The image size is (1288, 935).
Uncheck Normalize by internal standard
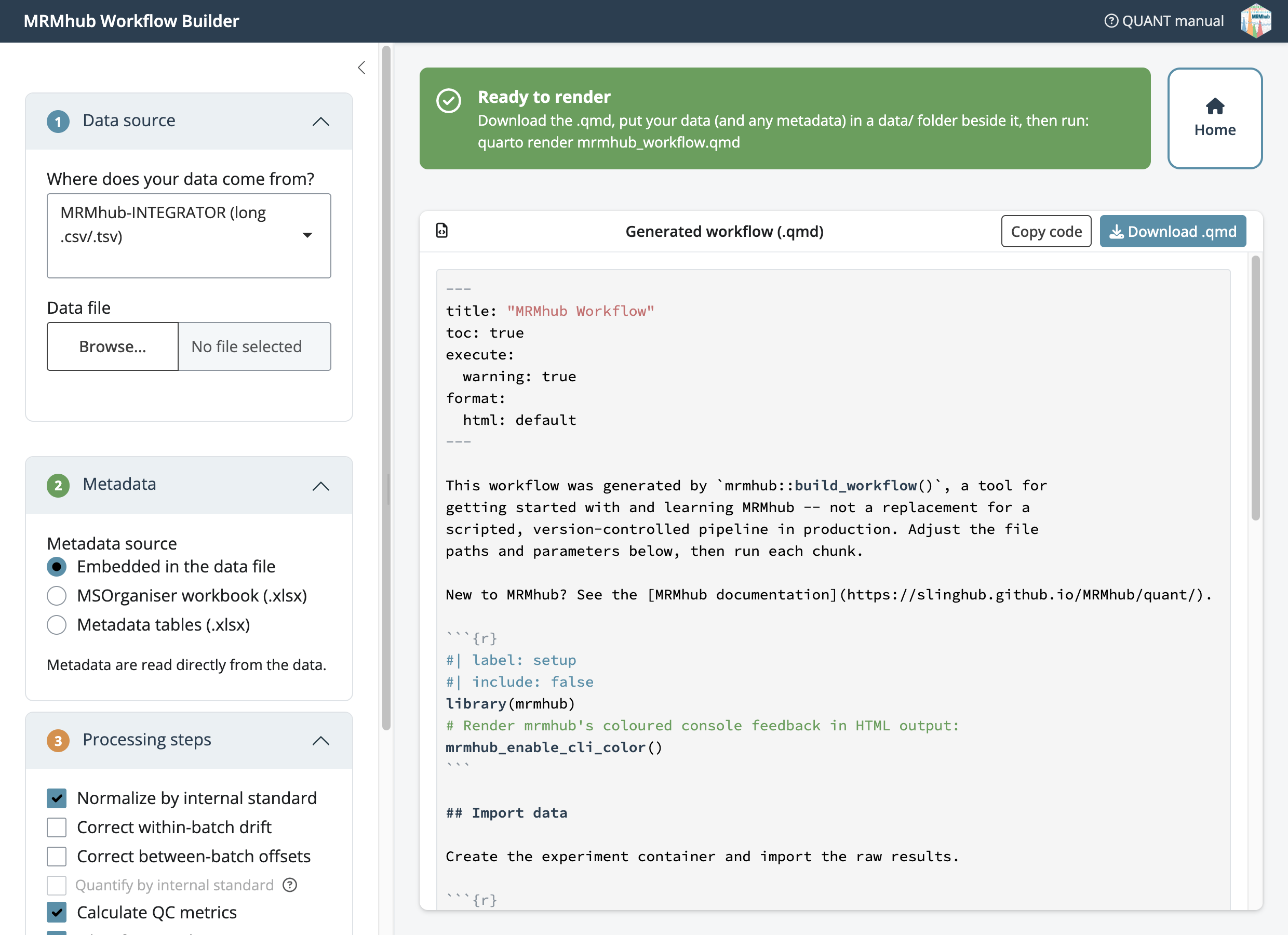(56, 798)
